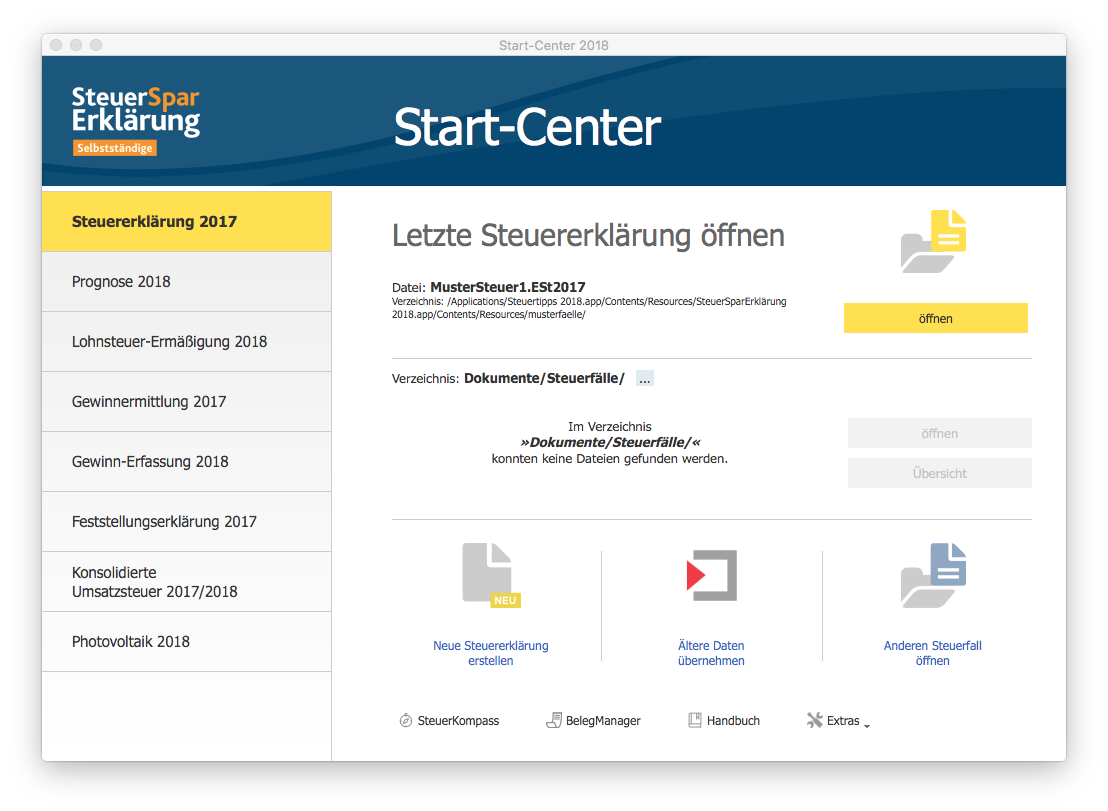Open the Lohnsteuer-Ermäßigung 2018 section
The height and width of the screenshot is (811, 1108).
[x=187, y=341]
